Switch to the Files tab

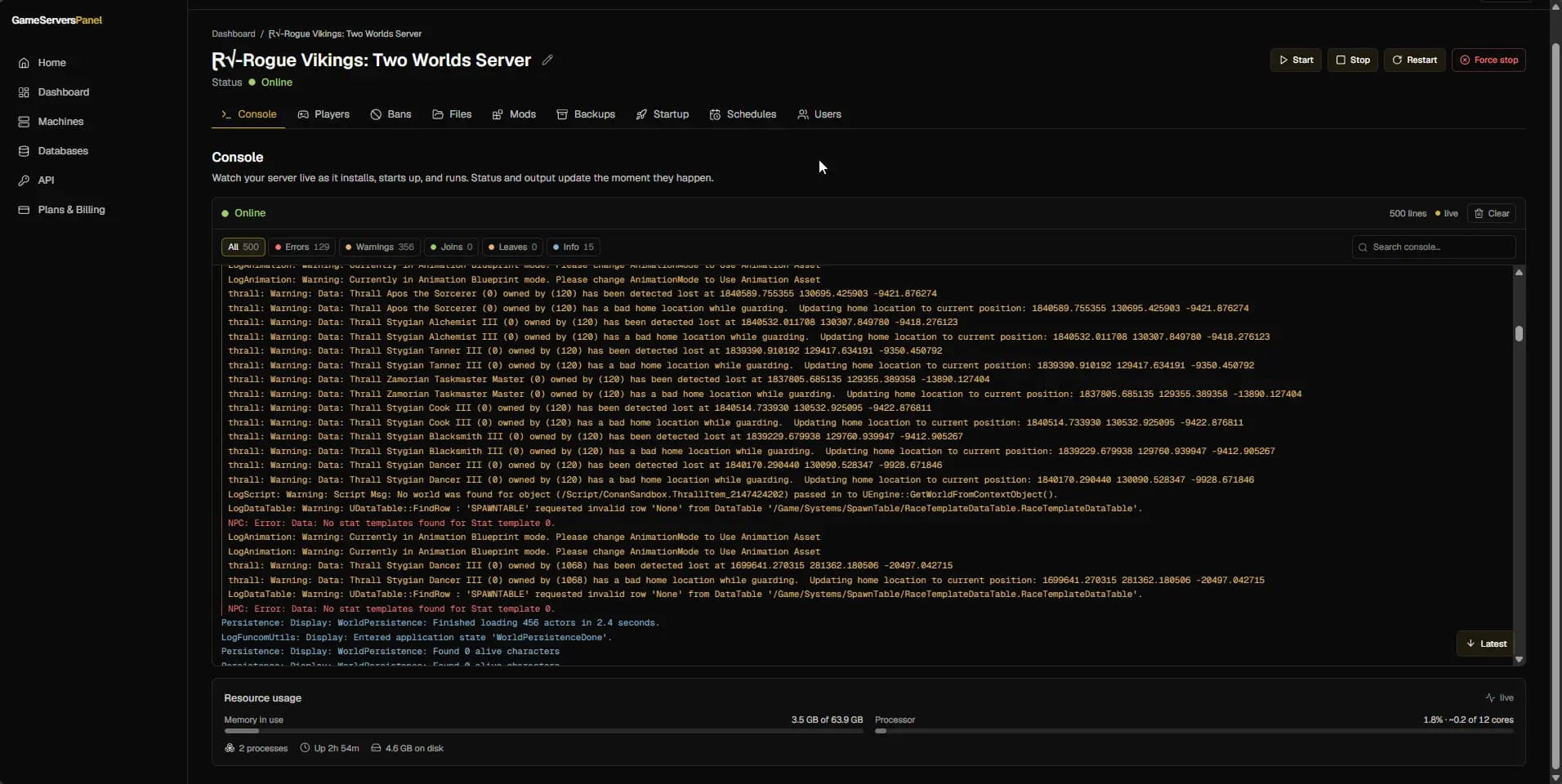click(x=452, y=114)
